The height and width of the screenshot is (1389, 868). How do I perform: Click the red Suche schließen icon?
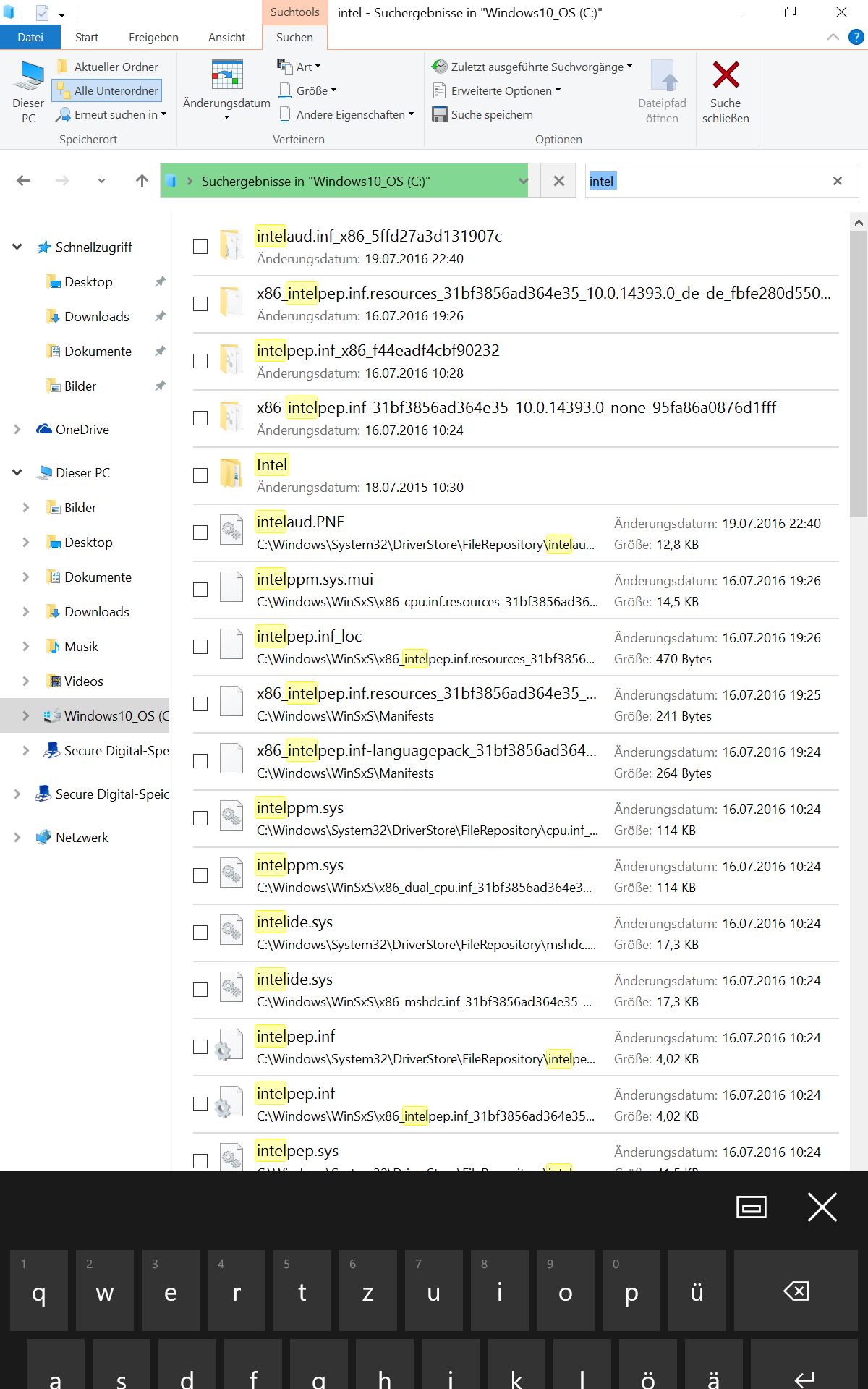(x=726, y=75)
